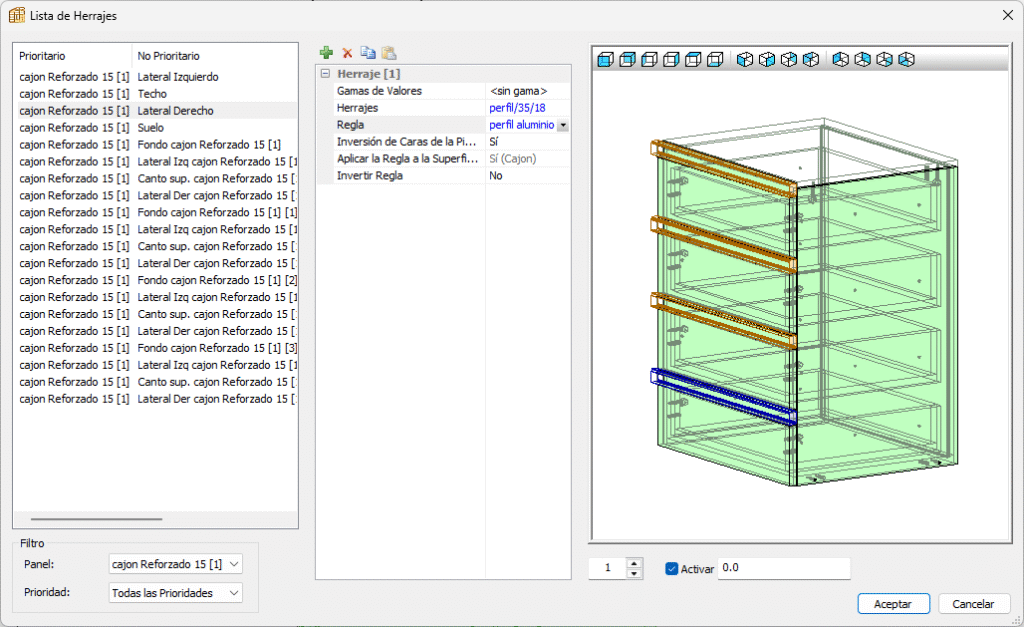The width and height of the screenshot is (1024, 627).
Task: Click the Prioritario column header
Action: (x=72, y=56)
